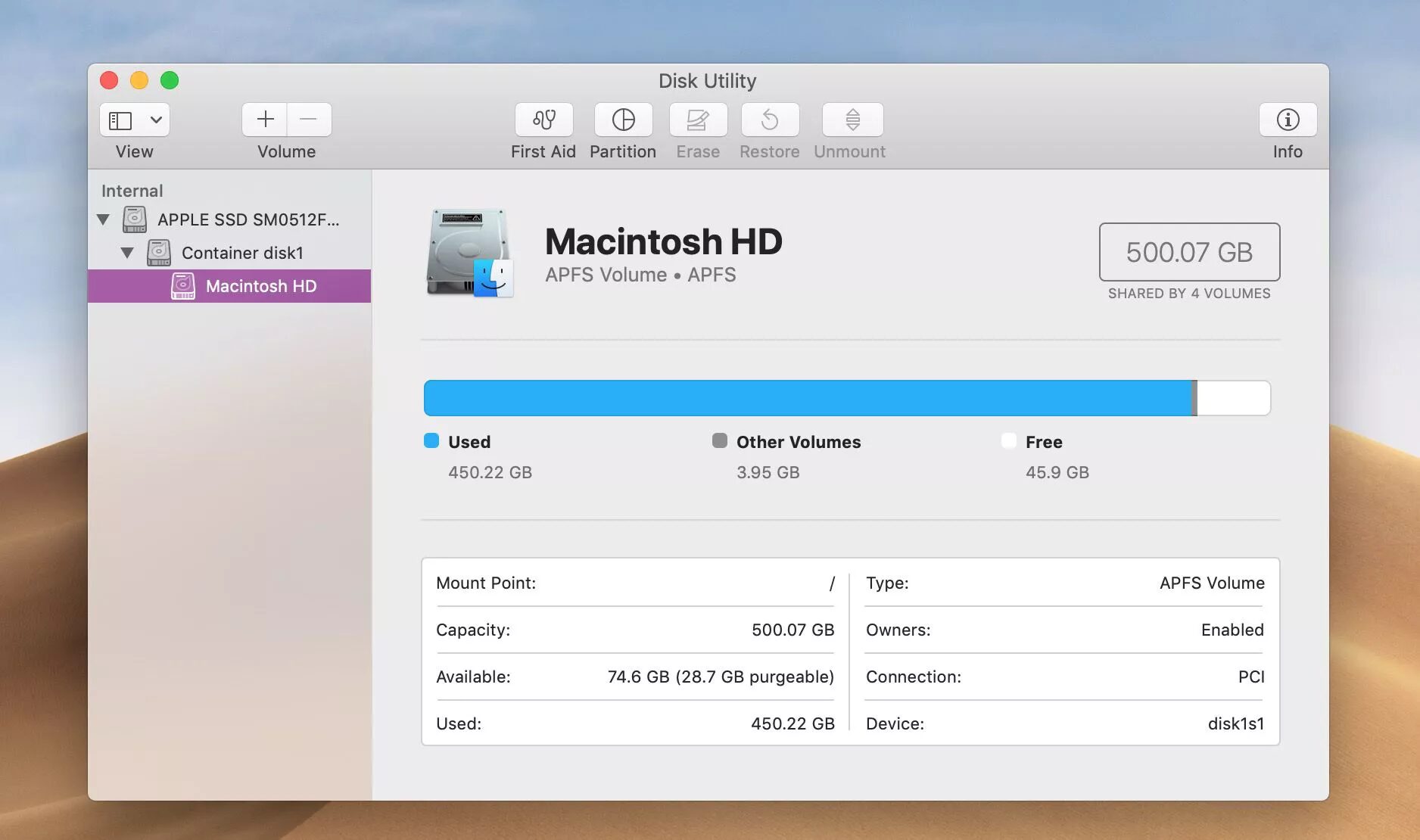
Task: Open the Info panel
Action: pyautogui.click(x=1288, y=120)
